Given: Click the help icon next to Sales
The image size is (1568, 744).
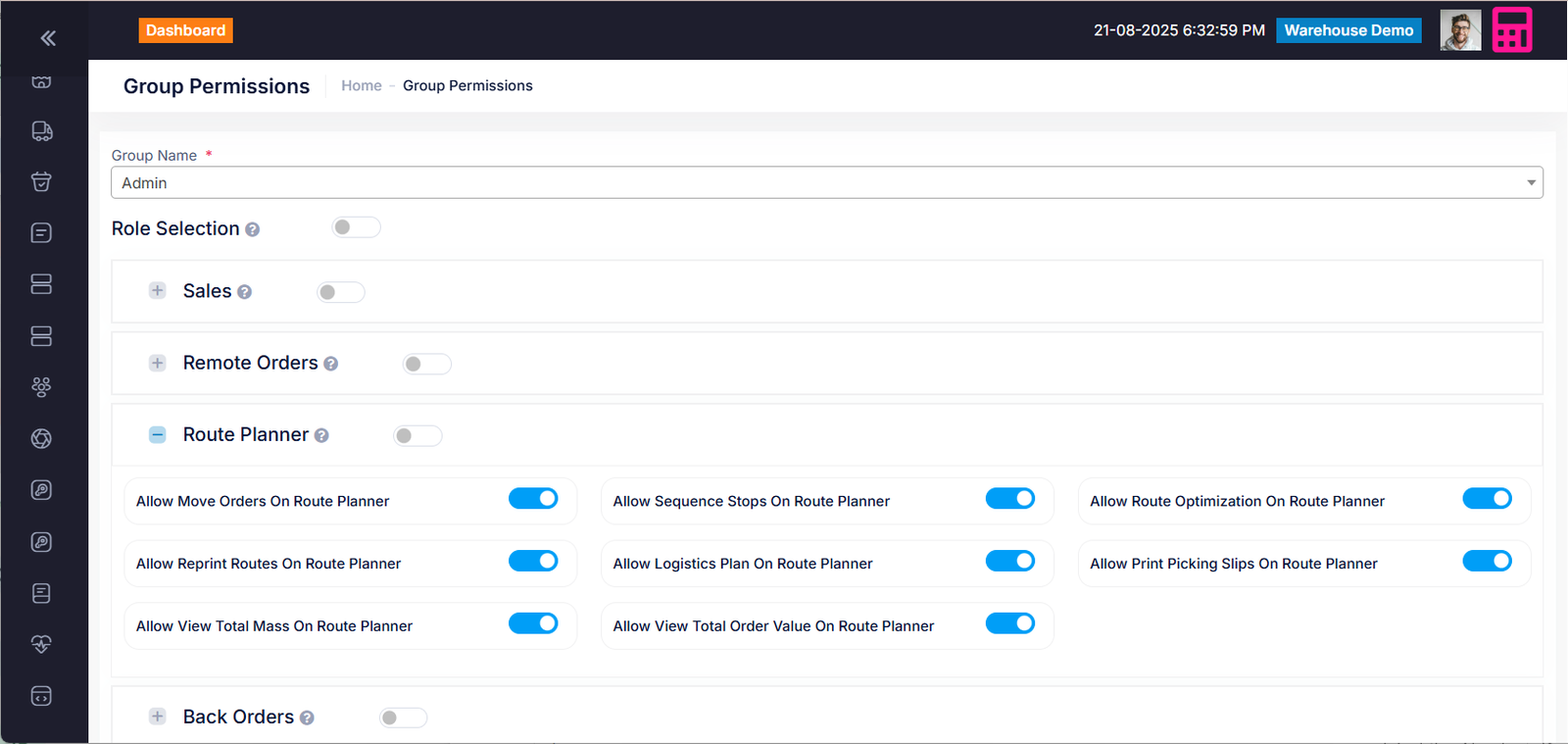Looking at the screenshot, I should (245, 292).
